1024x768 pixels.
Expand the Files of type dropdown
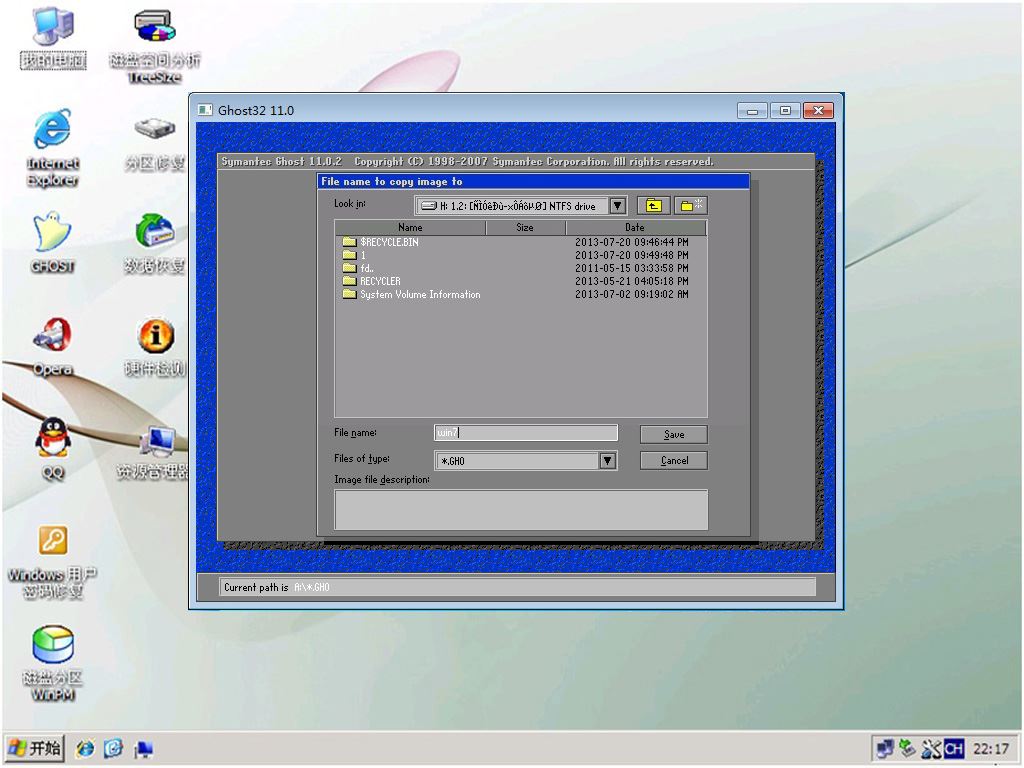(607, 460)
